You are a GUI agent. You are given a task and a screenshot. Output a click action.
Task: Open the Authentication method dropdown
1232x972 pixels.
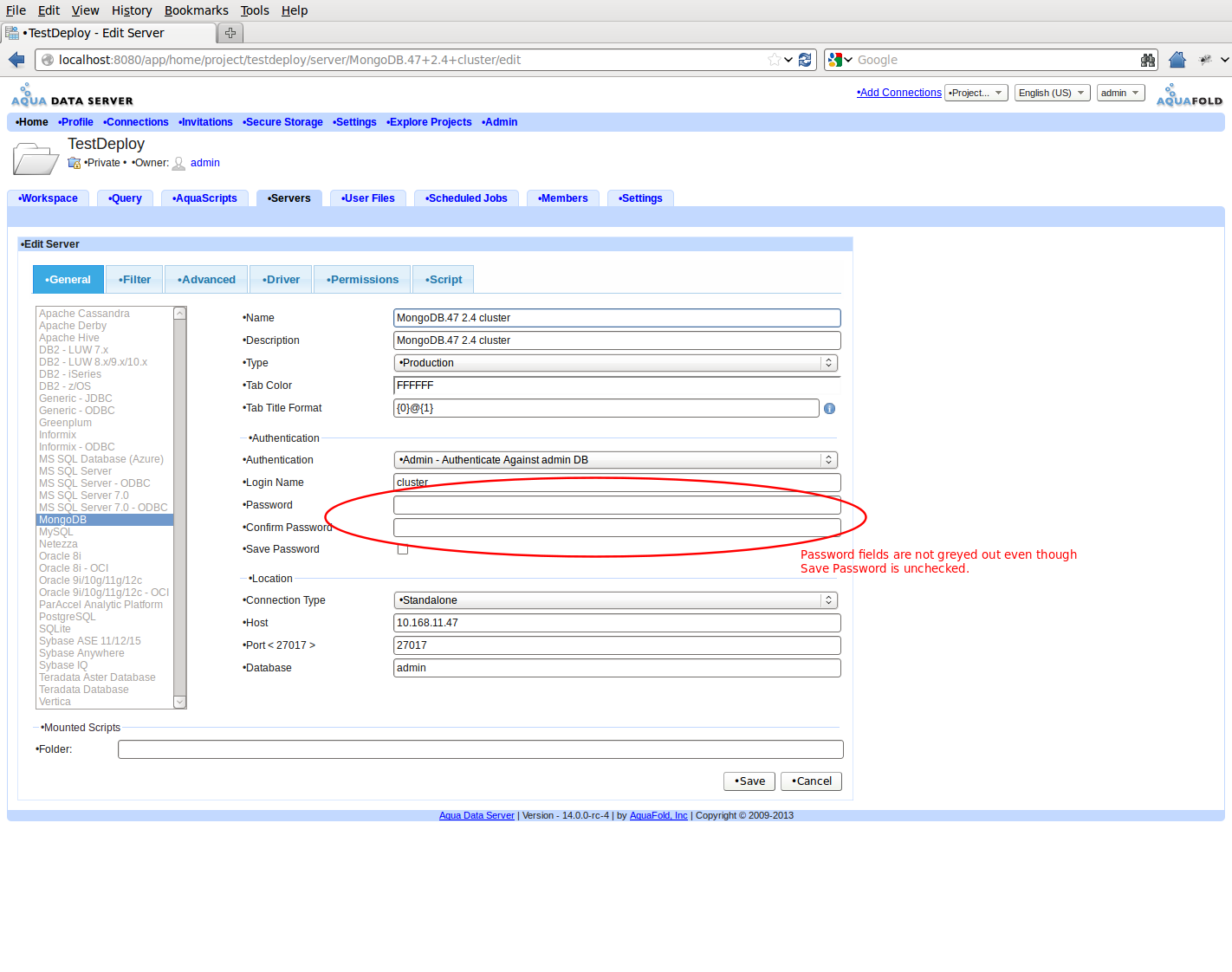(616, 460)
